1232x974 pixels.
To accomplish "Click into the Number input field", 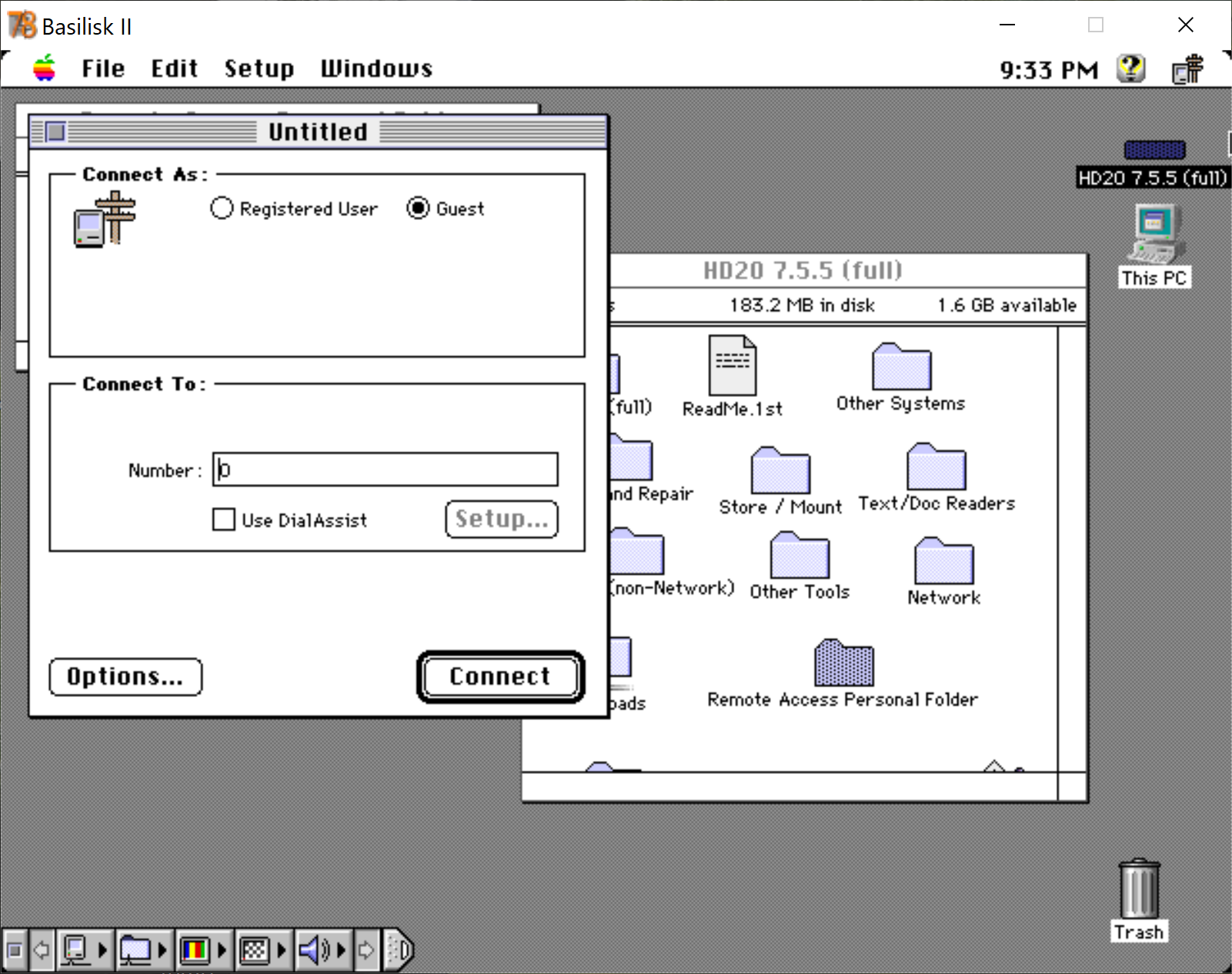I will tap(386, 469).
